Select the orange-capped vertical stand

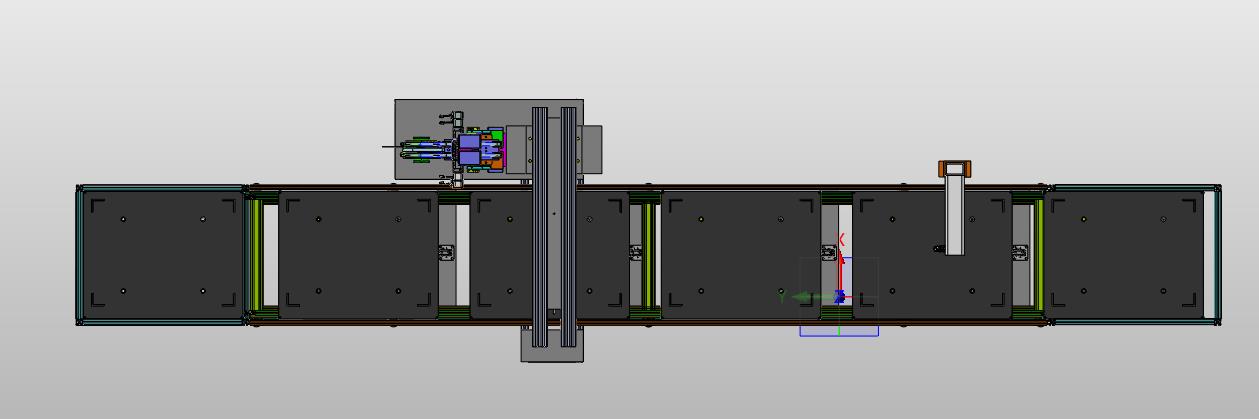coord(955,207)
